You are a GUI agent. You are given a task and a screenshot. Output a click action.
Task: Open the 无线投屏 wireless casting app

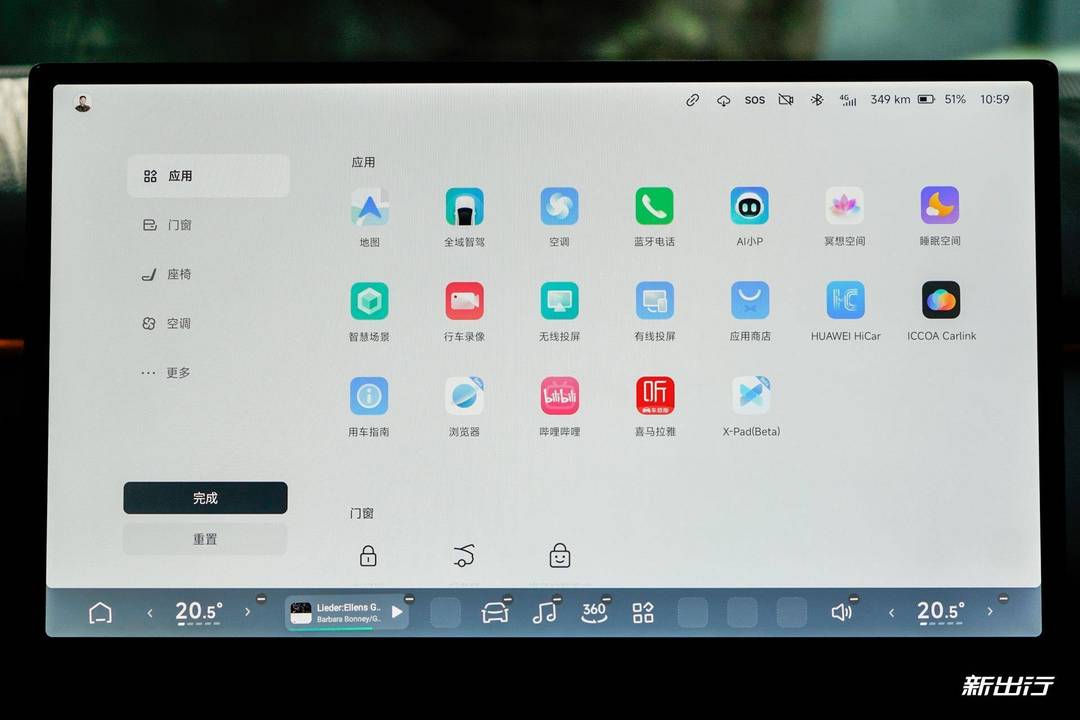[x=559, y=300]
